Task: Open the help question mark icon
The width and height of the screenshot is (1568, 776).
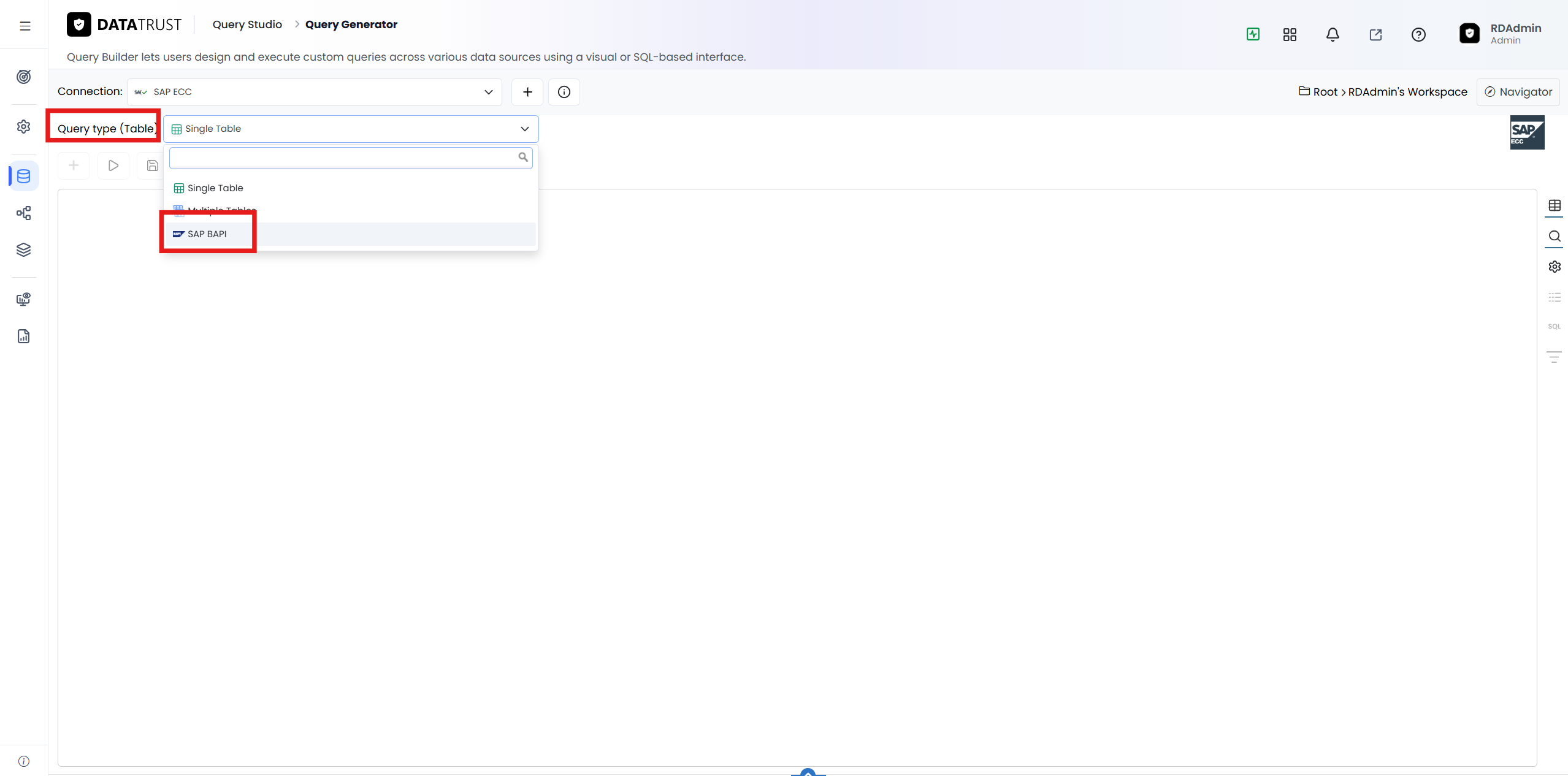Action: [1418, 34]
